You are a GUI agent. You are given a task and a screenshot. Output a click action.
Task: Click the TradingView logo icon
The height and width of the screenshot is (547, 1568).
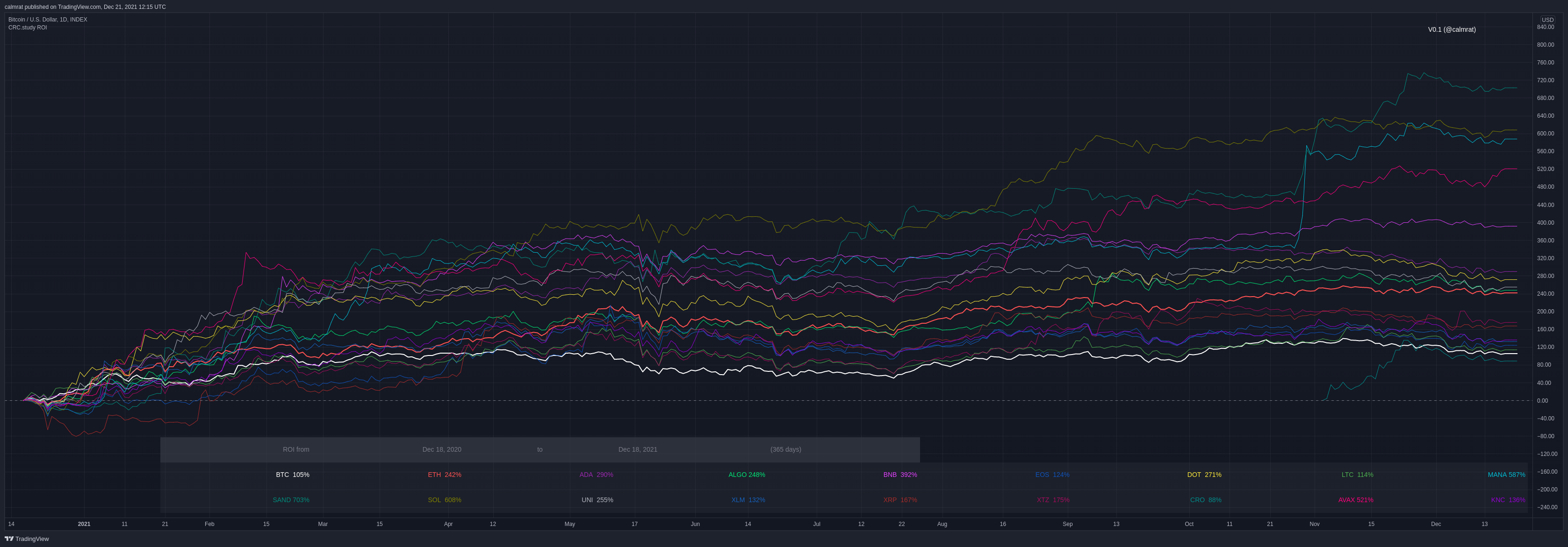coord(9,539)
